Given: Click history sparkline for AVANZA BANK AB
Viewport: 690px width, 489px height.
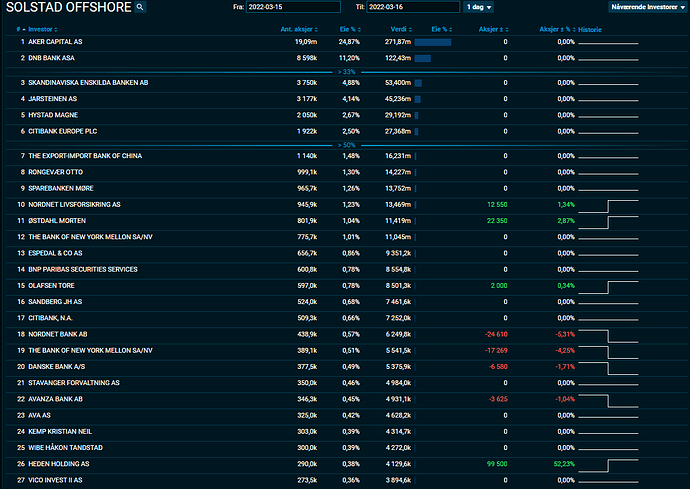Looking at the screenshot, I should point(608,401).
